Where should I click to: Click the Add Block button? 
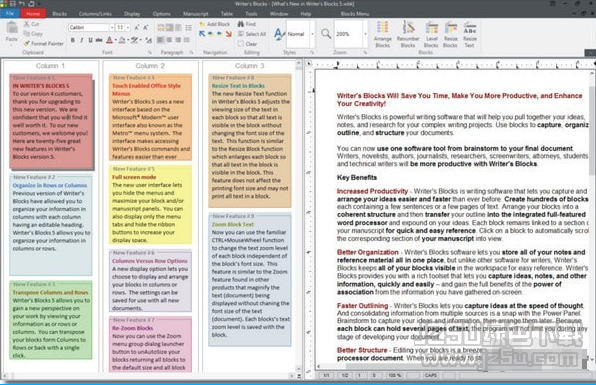point(215,24)
